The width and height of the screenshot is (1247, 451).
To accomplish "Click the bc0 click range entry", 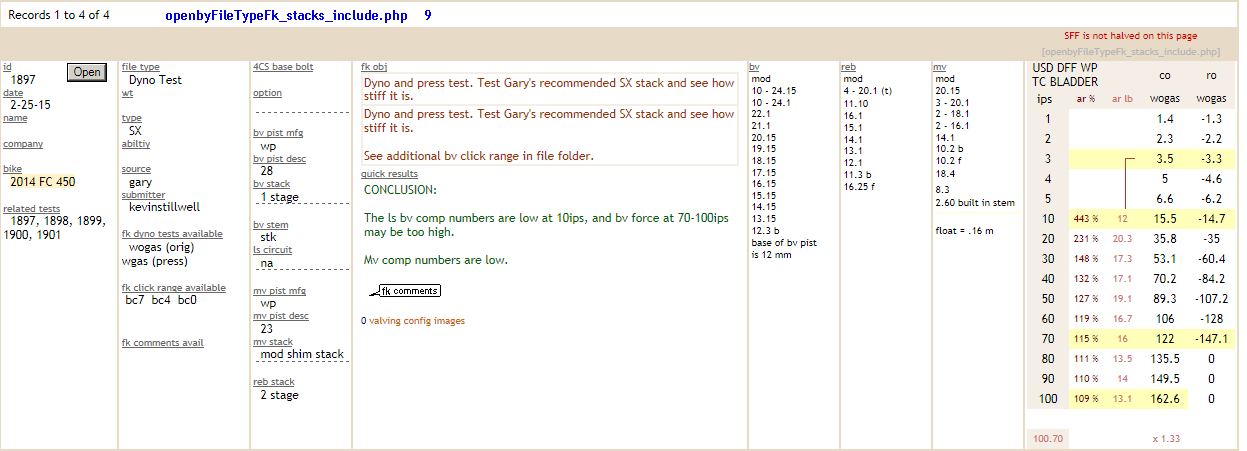I will click(187, 300).
